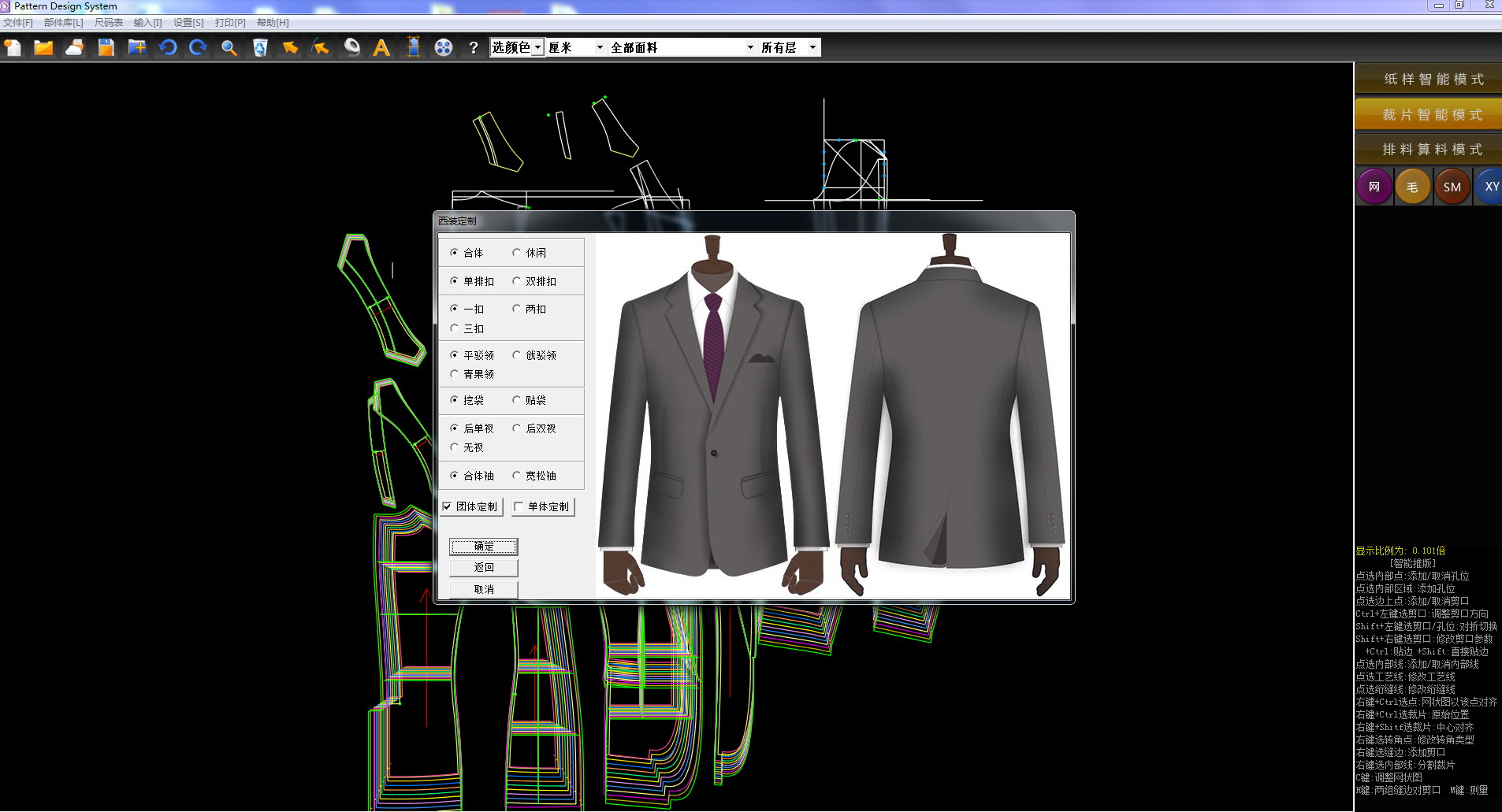Click the front view suit image
Viewport: 1502px width, 812px height.
coord(713,415)
